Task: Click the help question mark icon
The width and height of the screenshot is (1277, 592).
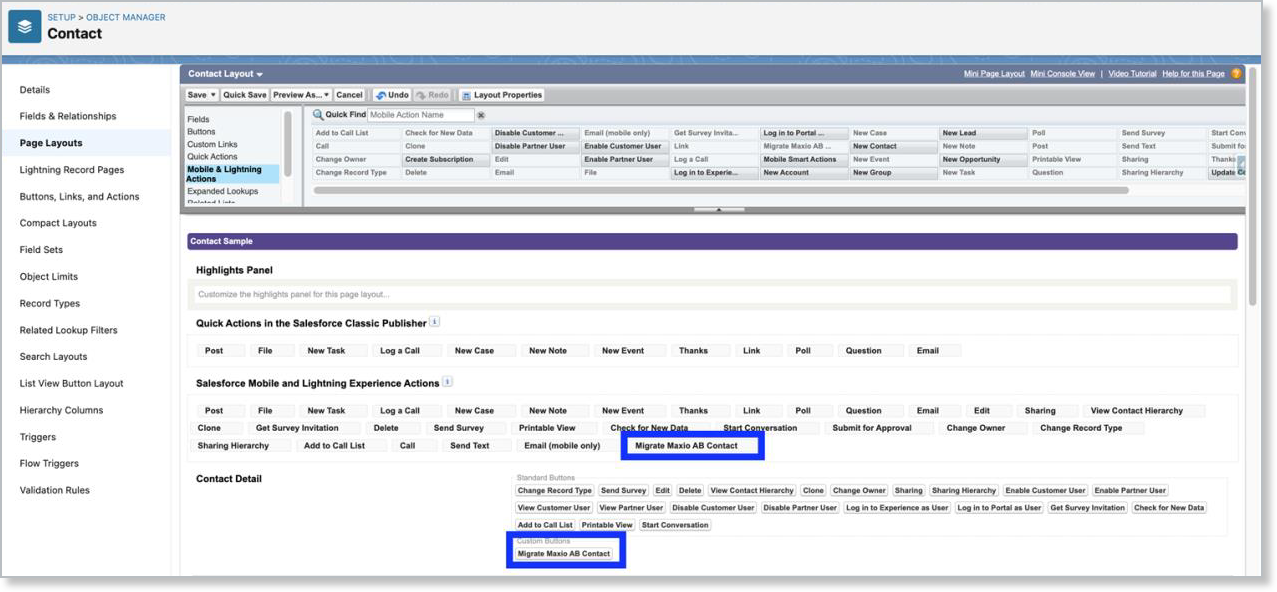Action: click(x=1236, y=74)
